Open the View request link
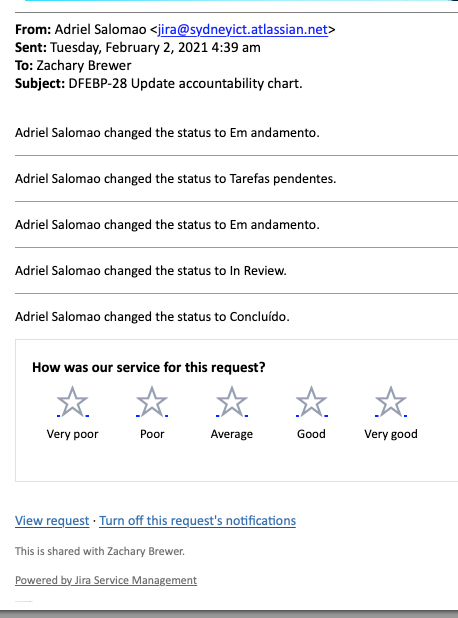 pos(52,521)
